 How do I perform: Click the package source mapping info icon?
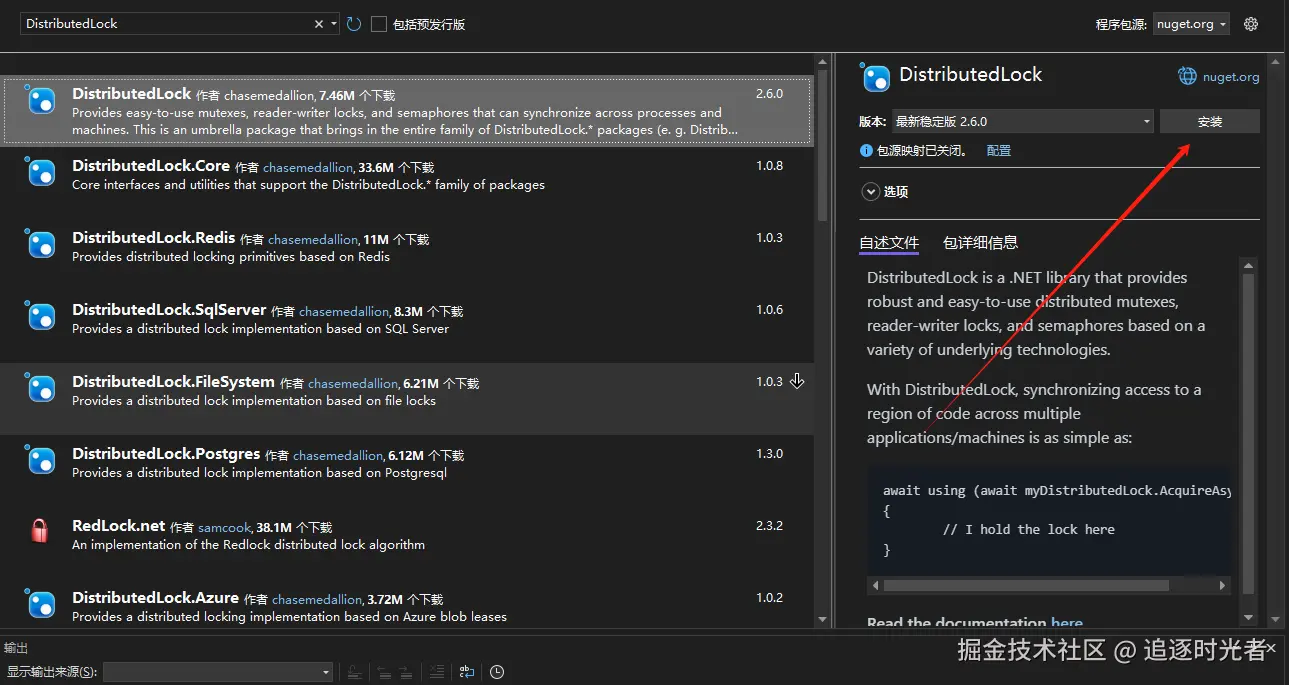(867, 150)
